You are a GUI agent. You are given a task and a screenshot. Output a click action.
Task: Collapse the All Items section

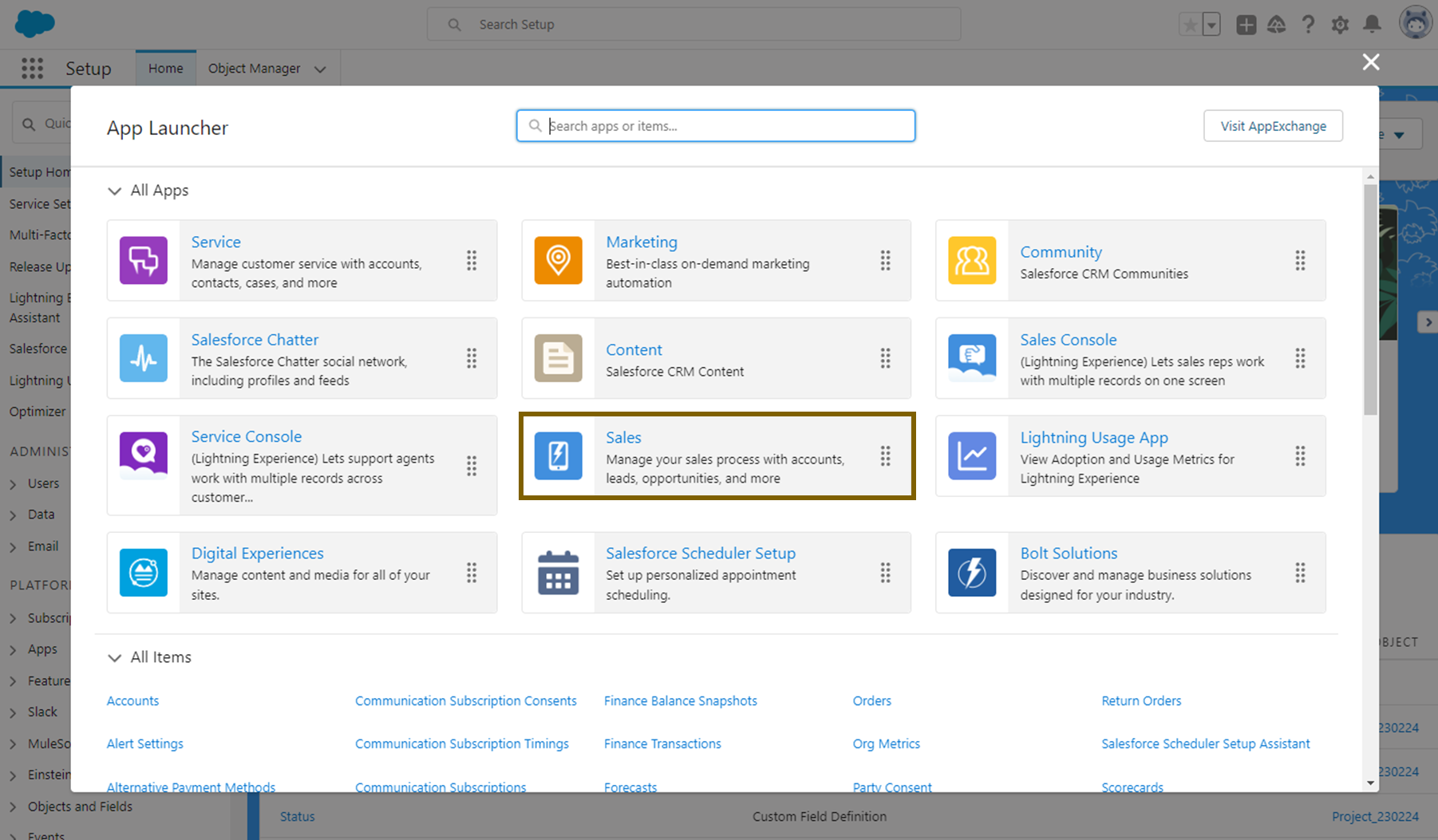(x=114, y=657)
